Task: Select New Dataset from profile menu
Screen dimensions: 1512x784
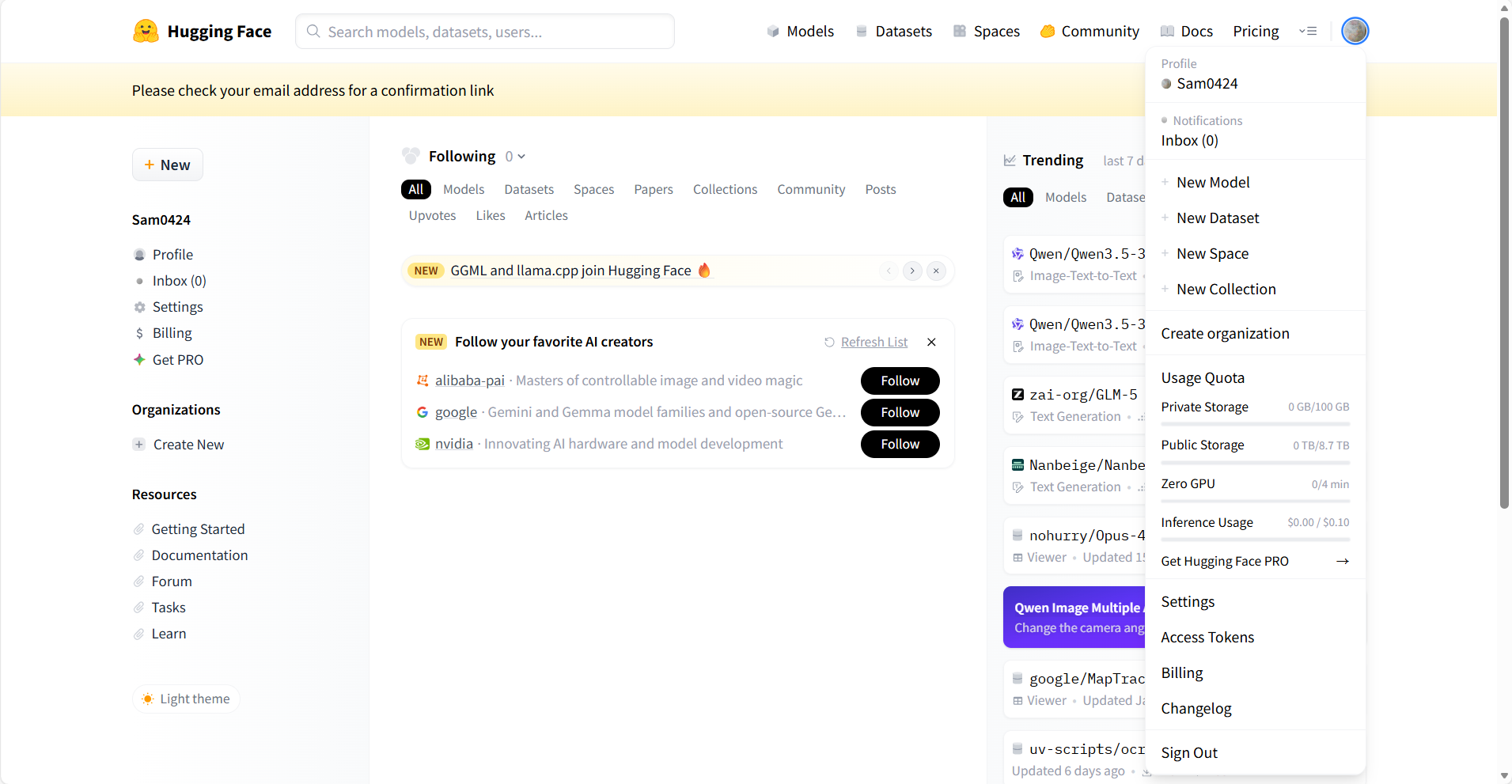Action: point(1256,218)
